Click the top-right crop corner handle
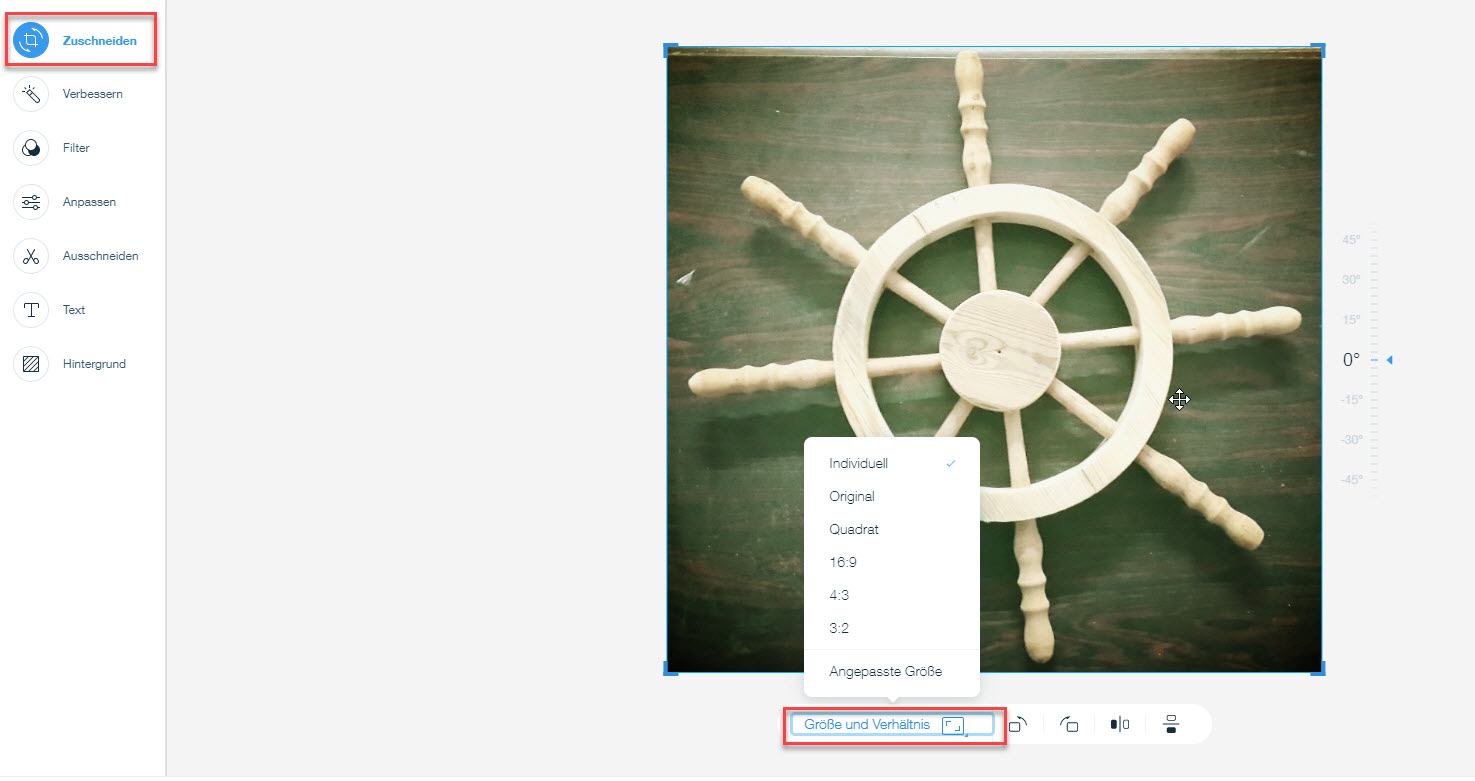 [1320, 49]
